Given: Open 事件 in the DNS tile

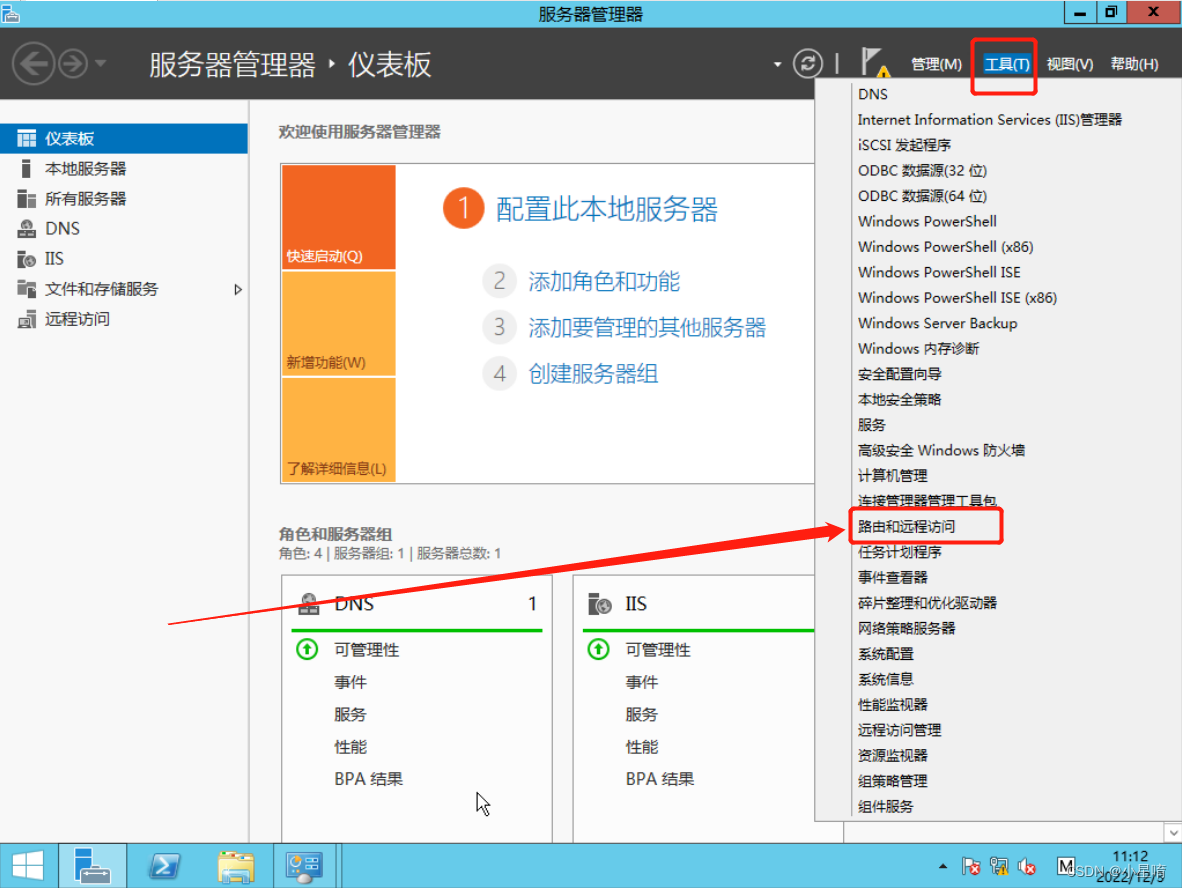Looking at the screenshot, I should pyautogui.click(x=351, y=682).
